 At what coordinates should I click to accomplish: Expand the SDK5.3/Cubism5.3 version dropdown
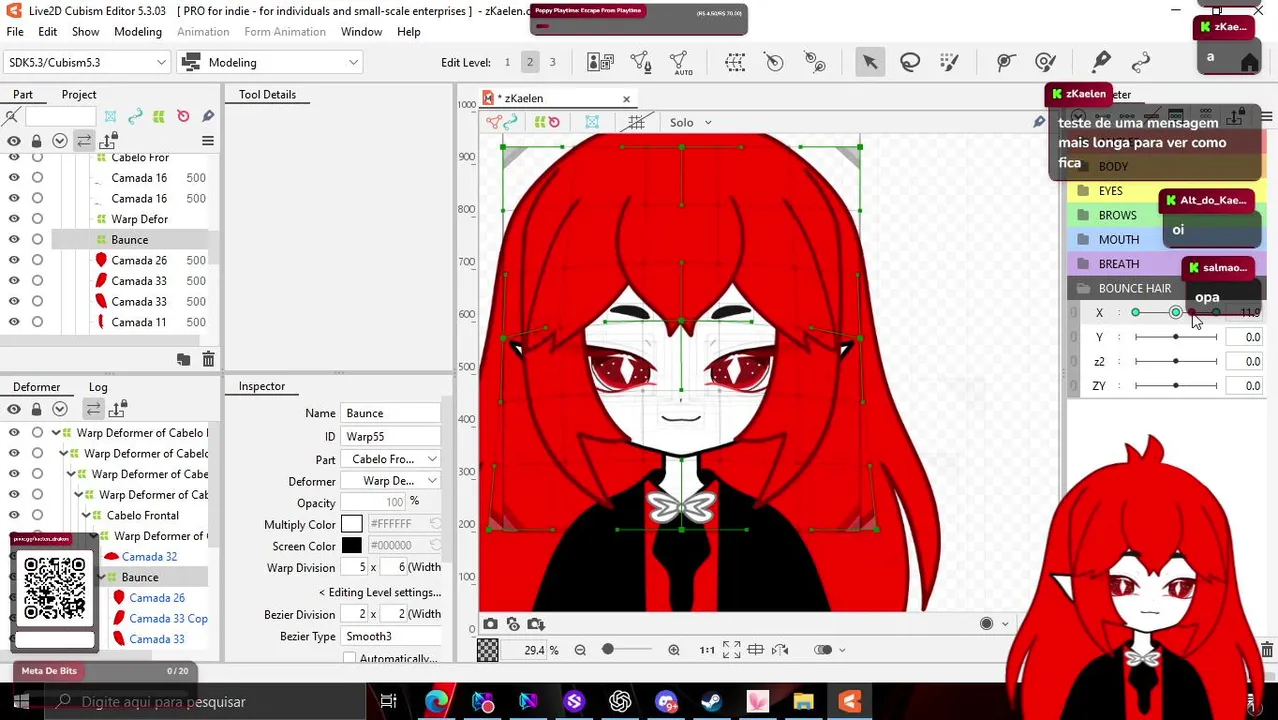87,62
